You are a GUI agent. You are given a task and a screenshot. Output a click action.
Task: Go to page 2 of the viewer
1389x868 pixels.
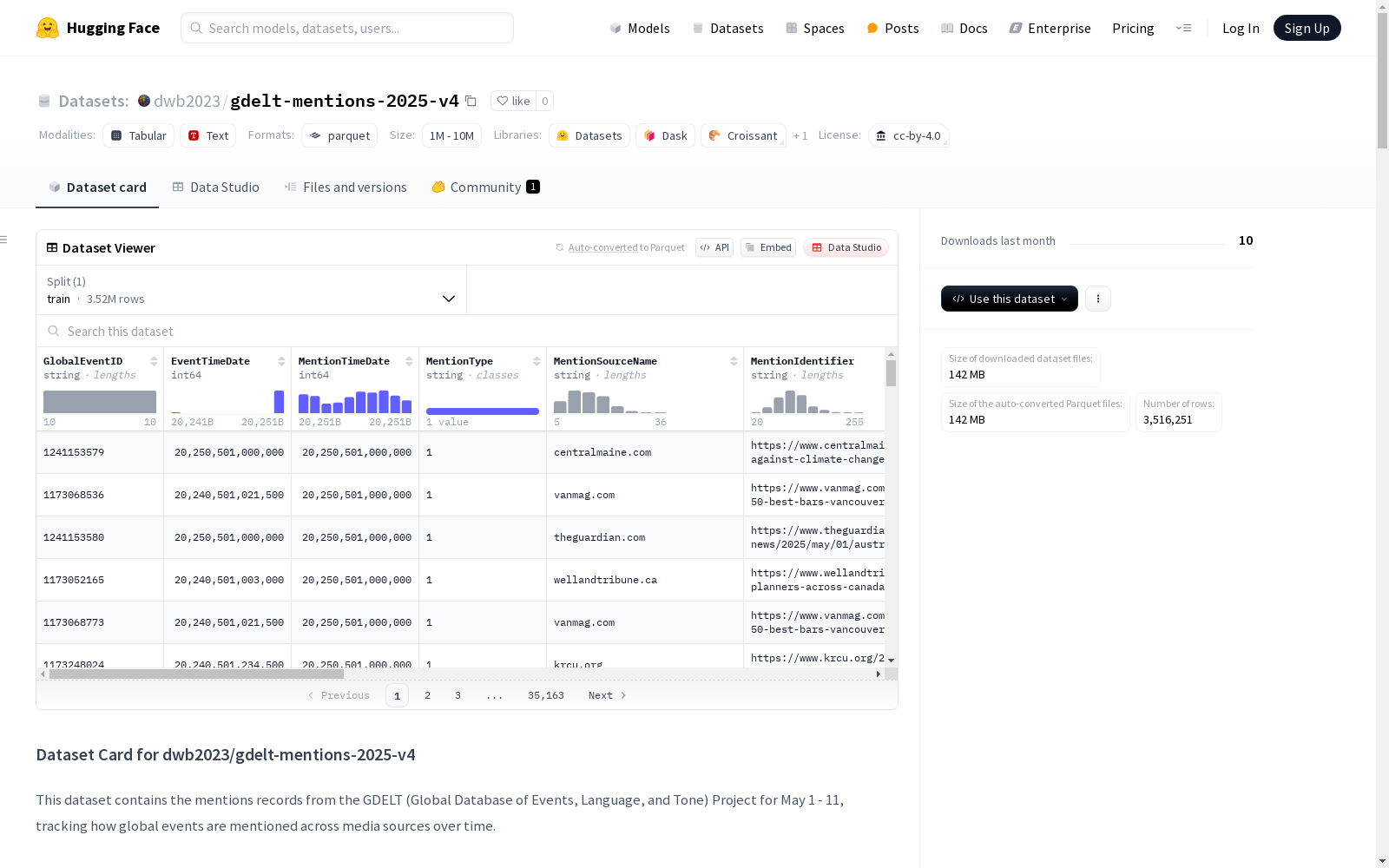click(427, 695)
